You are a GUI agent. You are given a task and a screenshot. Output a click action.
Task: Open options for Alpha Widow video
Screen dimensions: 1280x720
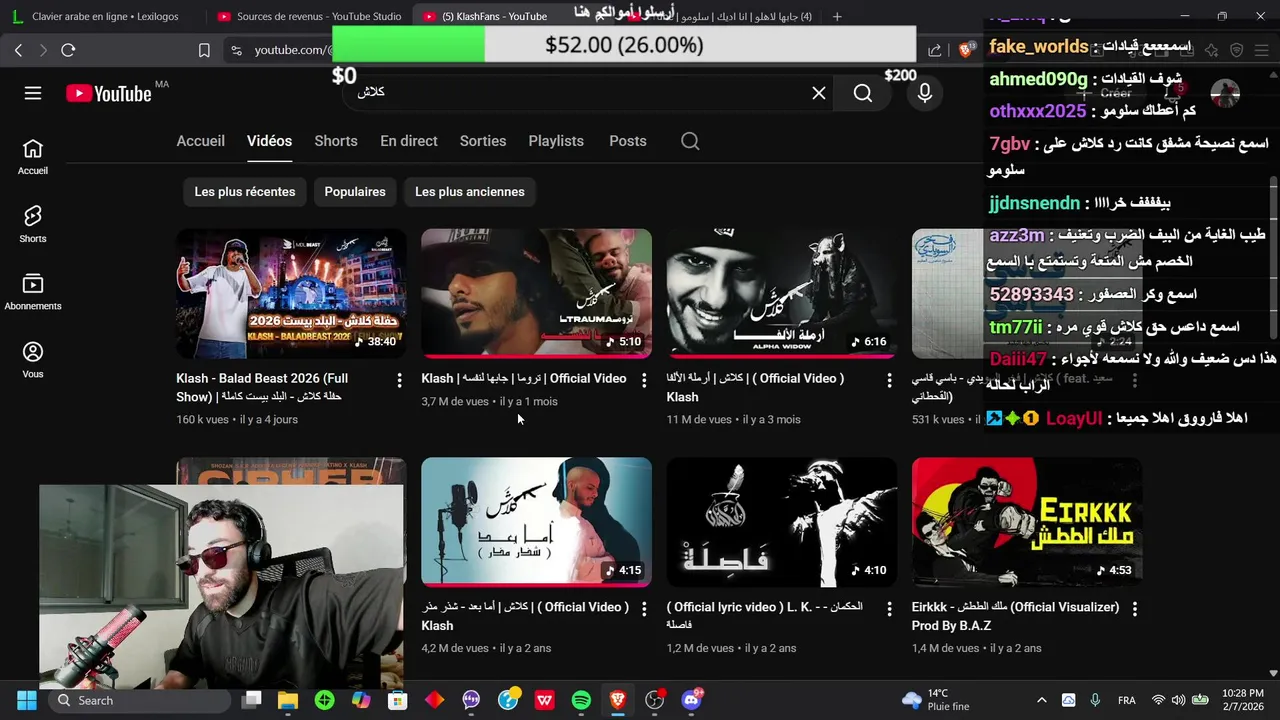coord(889,380)
